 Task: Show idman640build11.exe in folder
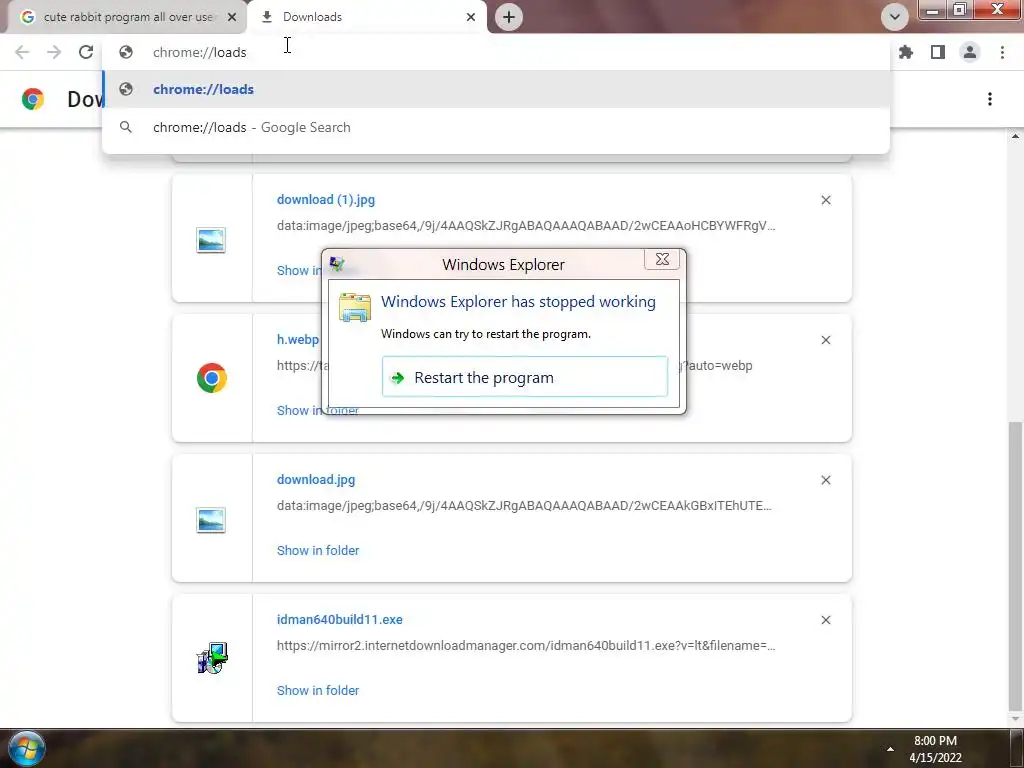tap(318, 690)
